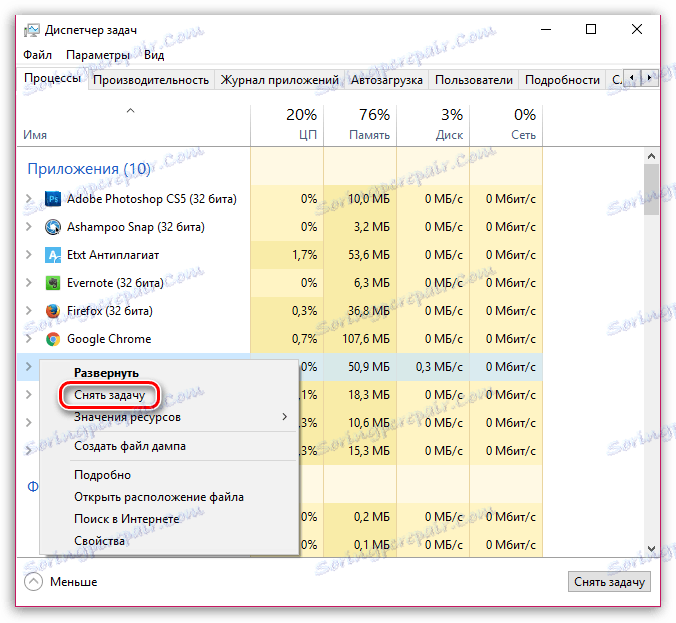Screen dimensions: 676x623
Task: Open the Файл menu
Action: [38, 55]
